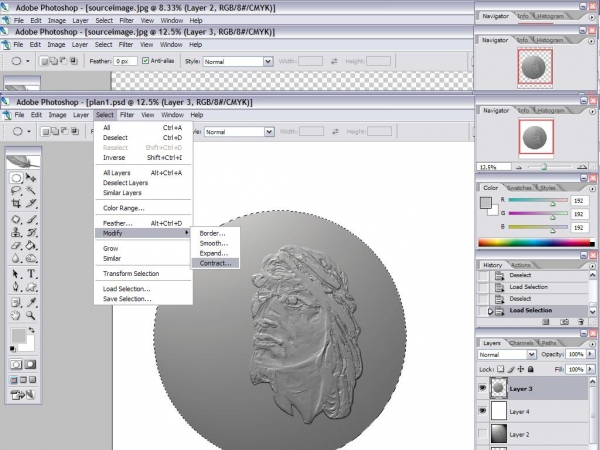Select the Type tool

click(31, 274)
